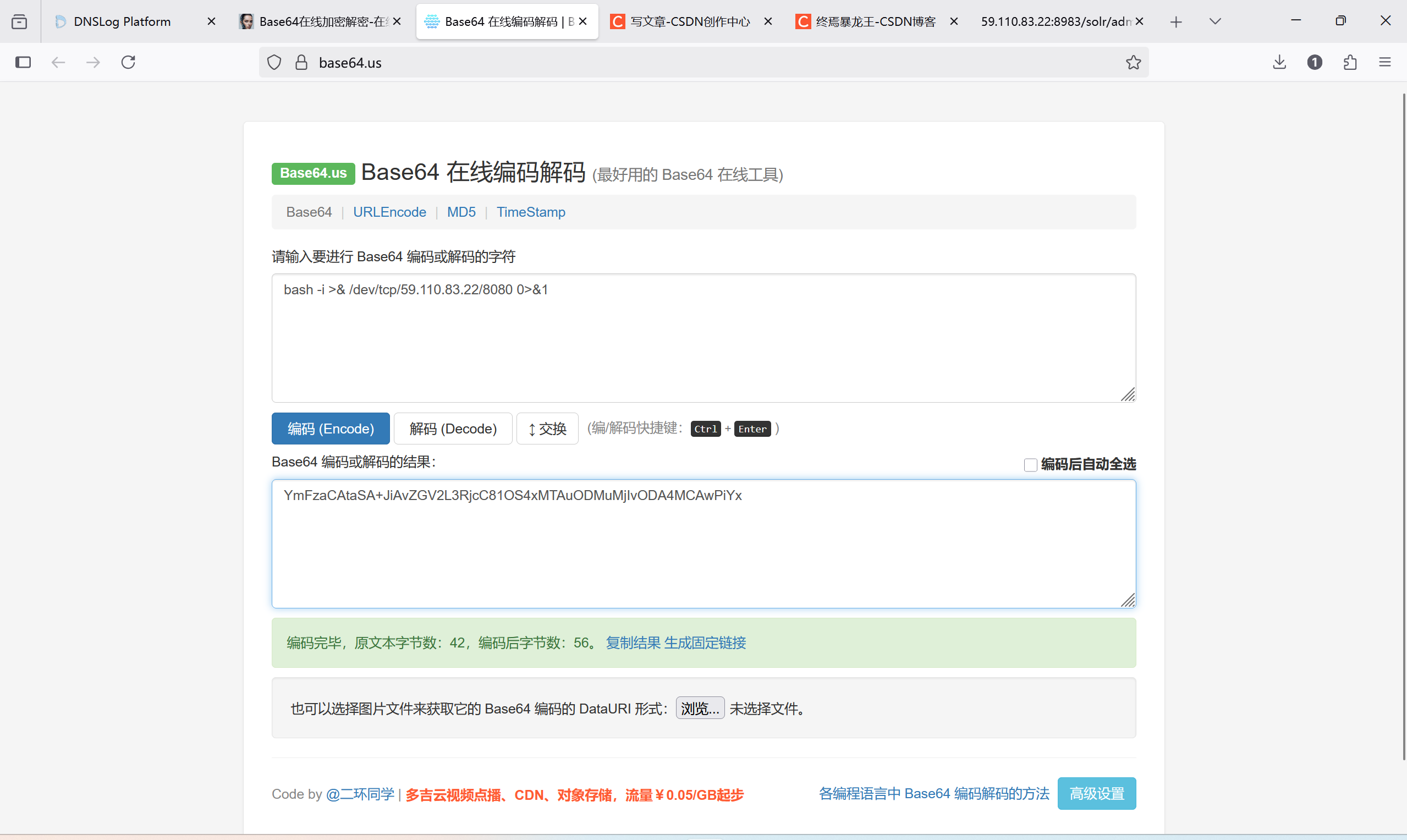Click the Base64 result text area
The height and width of the screenshot is (840, 1407).
[x=703, y=544]
